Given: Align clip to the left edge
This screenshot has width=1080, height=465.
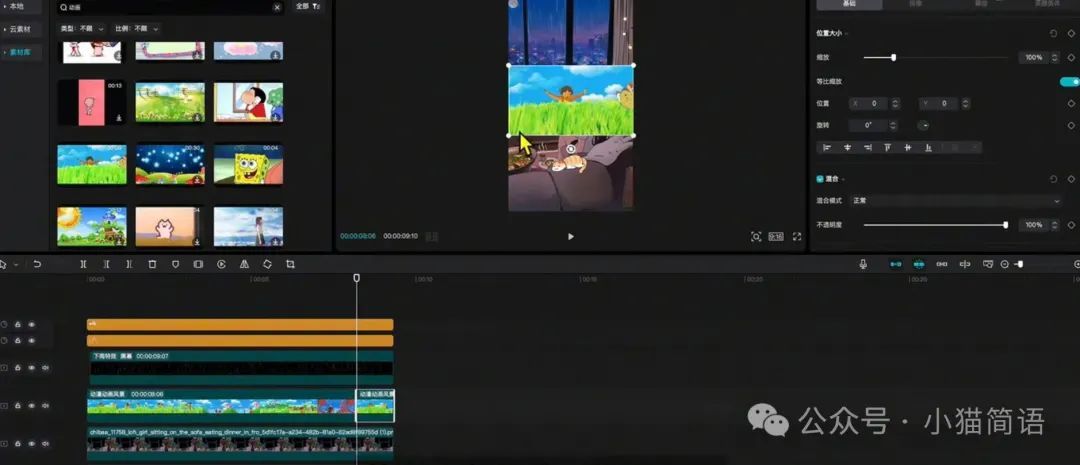Looking at the screenshot, I should pyautogui.click(x=827, y=147).
